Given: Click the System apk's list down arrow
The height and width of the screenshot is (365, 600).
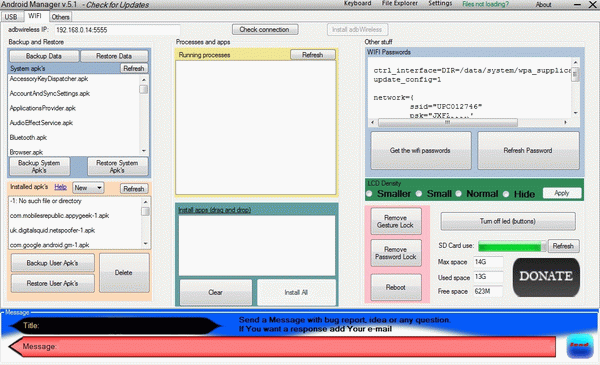Looking at the screenshot, I should [143, 151].
